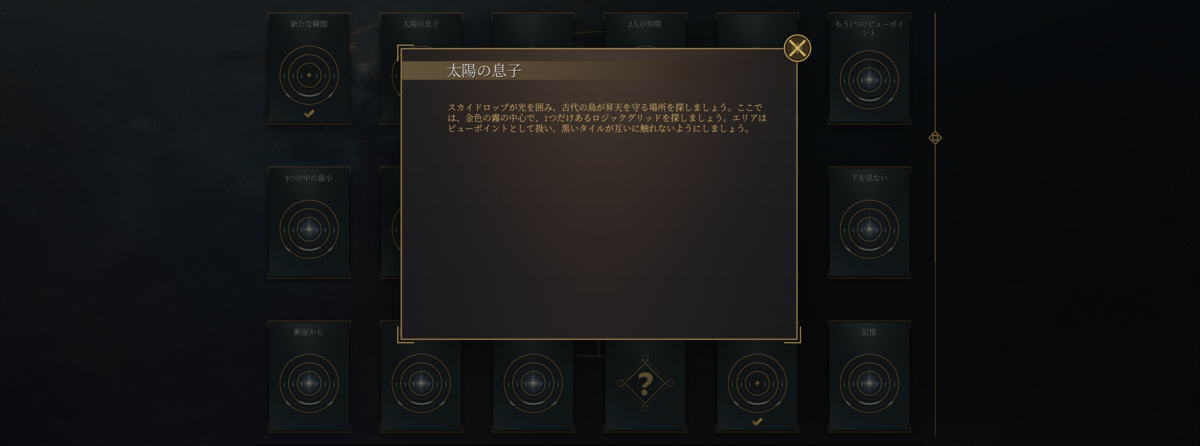This screenshot has width=1200, height=446.
Task: Select the 新たな瞬間 card emblem
Action: click(x=309, y=75)
